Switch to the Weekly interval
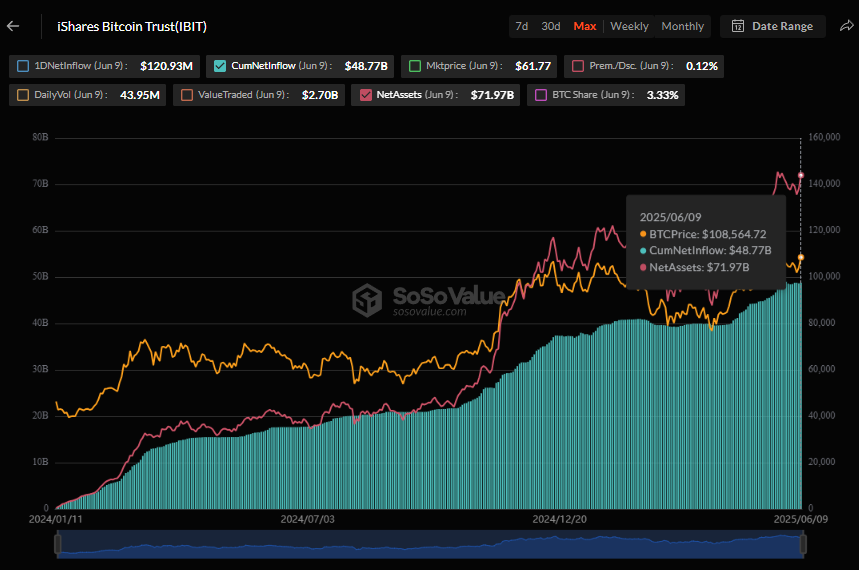The image size is (859, 570). pyautogui.click(x=629, y=26)
